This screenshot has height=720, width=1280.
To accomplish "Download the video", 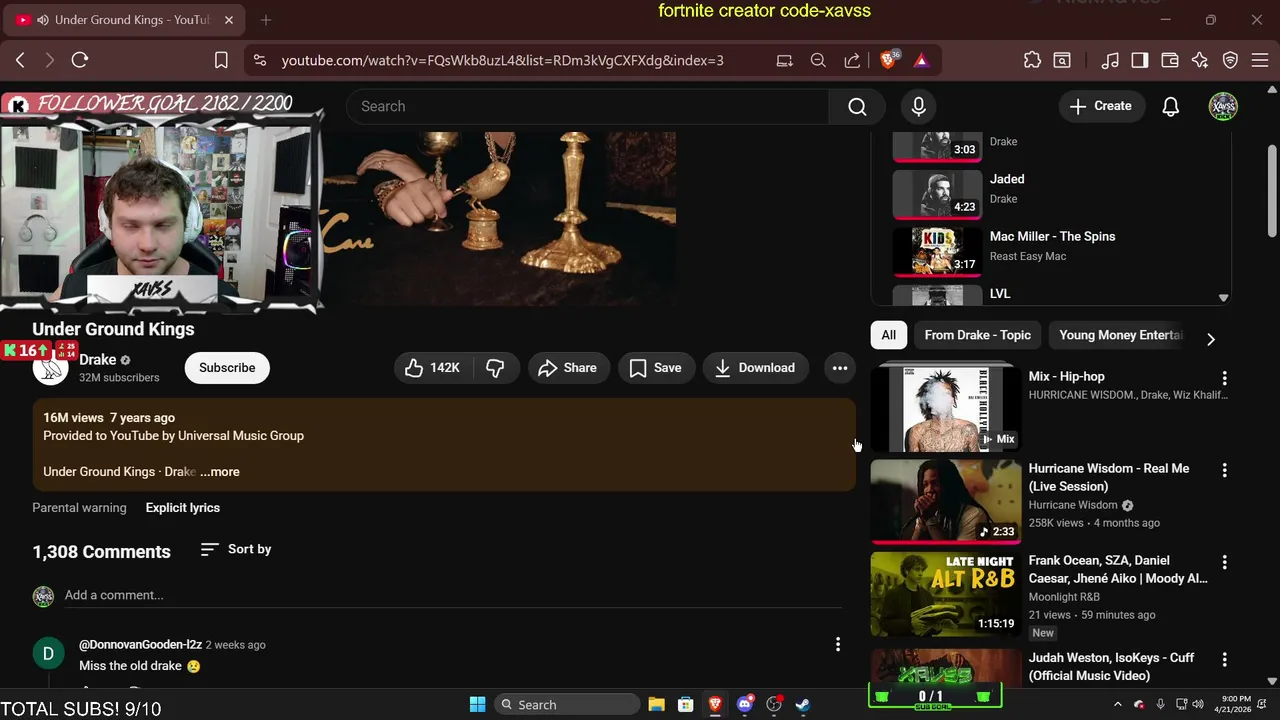I will pos(756,368).
